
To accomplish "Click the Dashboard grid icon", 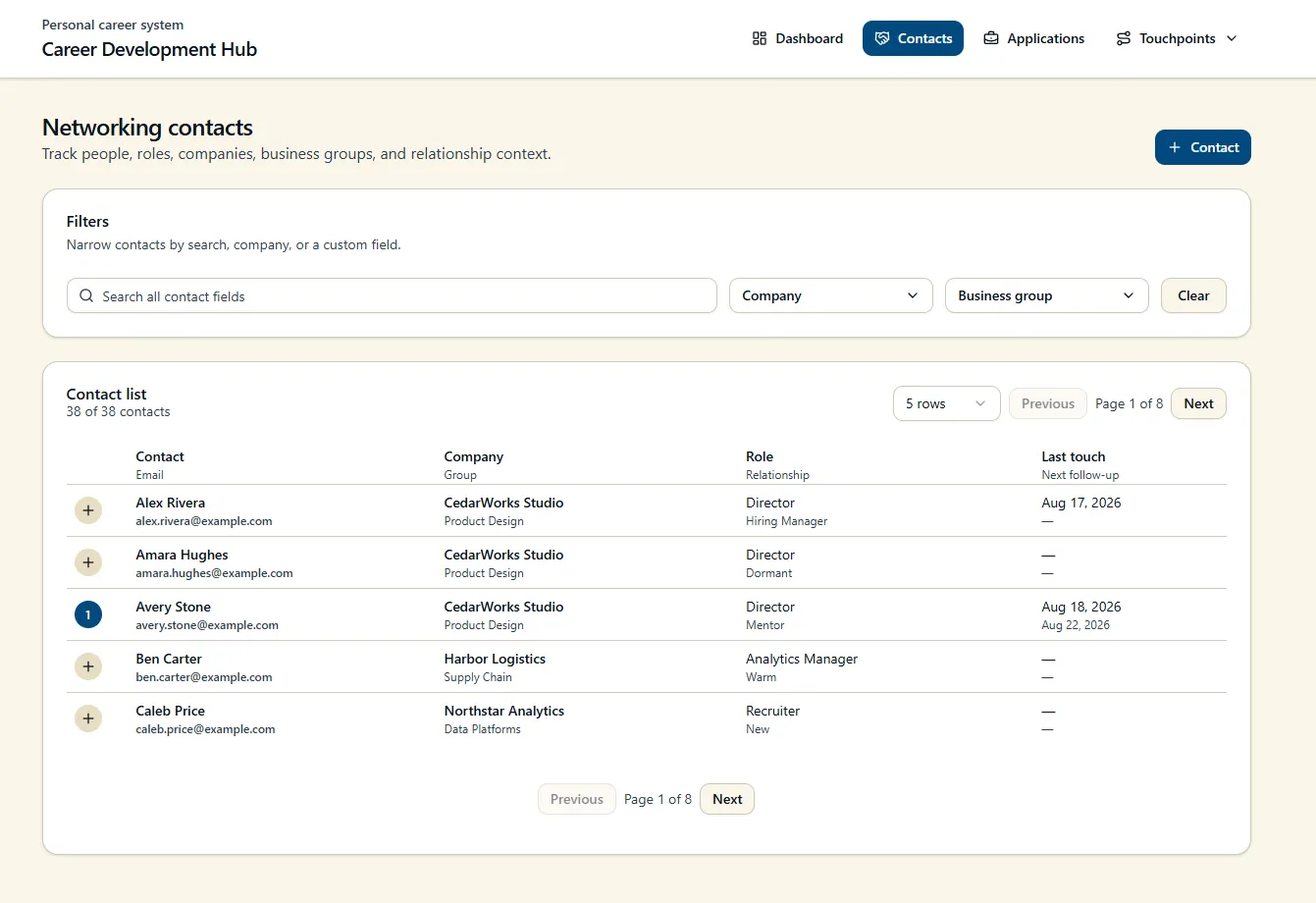I will 760,38.
